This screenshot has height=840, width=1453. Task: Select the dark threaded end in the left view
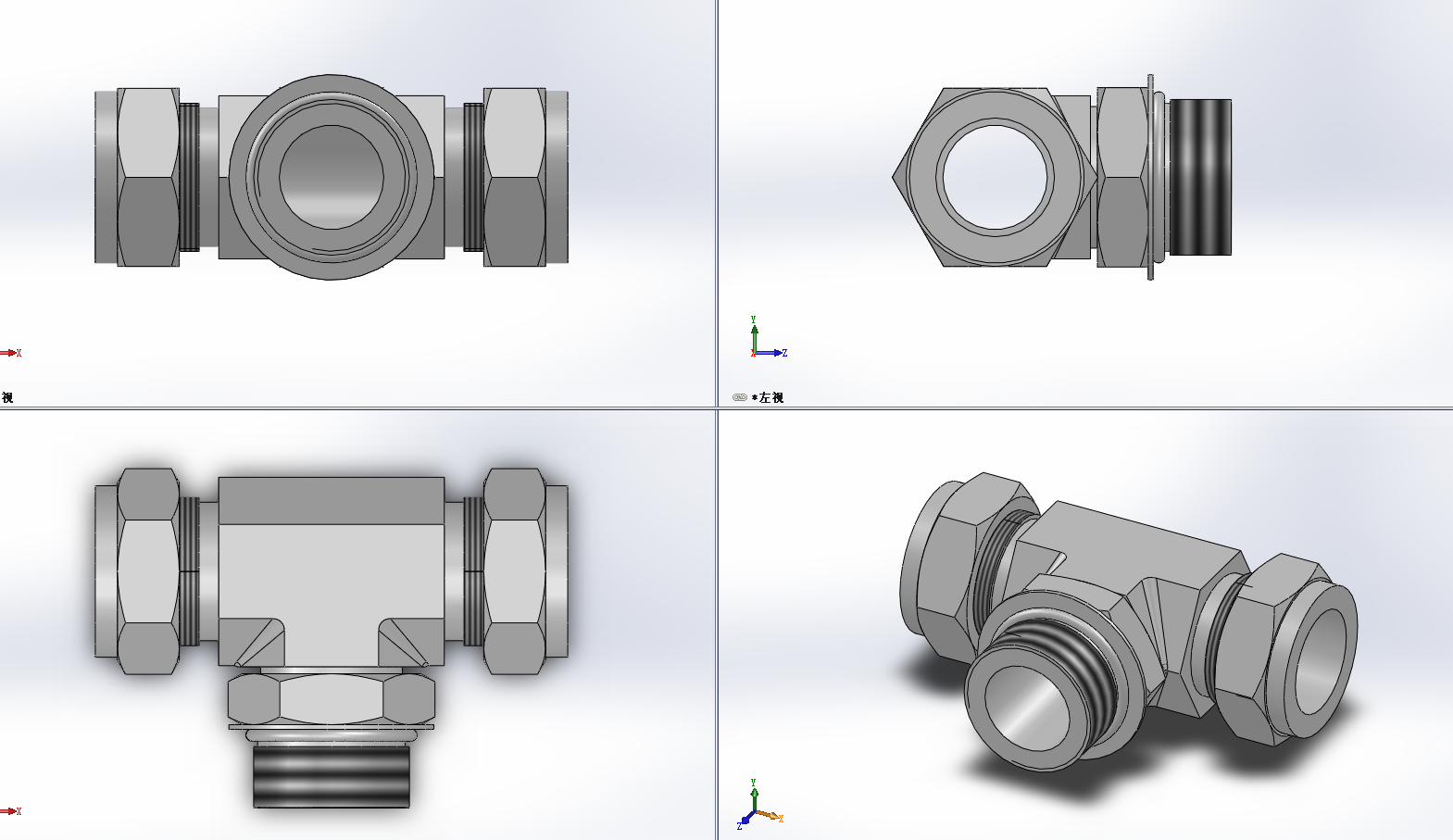point(1200,177)
